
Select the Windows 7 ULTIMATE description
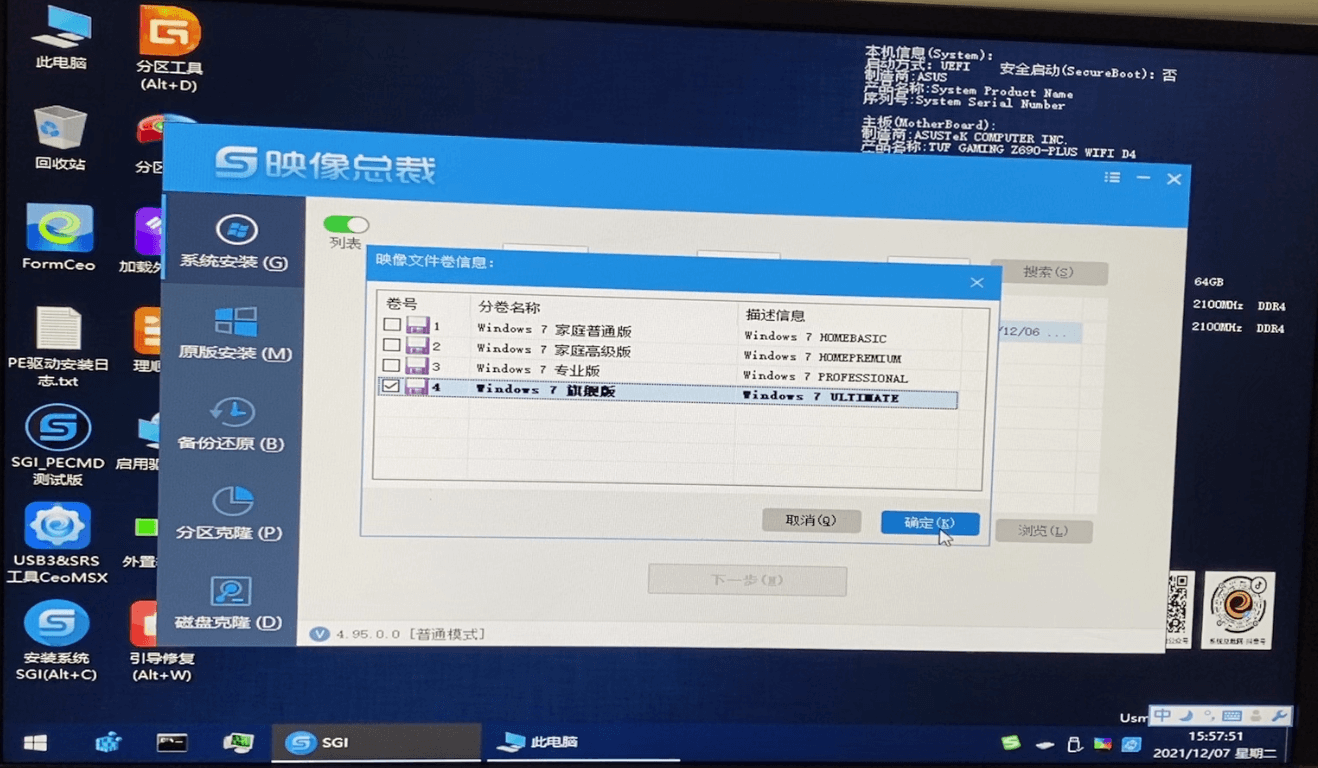pos(820,397)
